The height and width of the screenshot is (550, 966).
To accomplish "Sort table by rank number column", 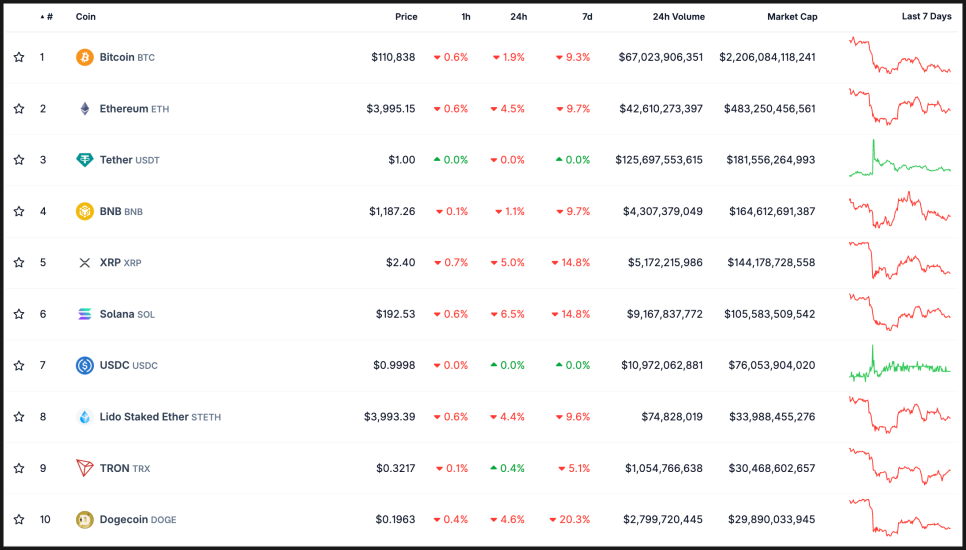I will [47, 17].
